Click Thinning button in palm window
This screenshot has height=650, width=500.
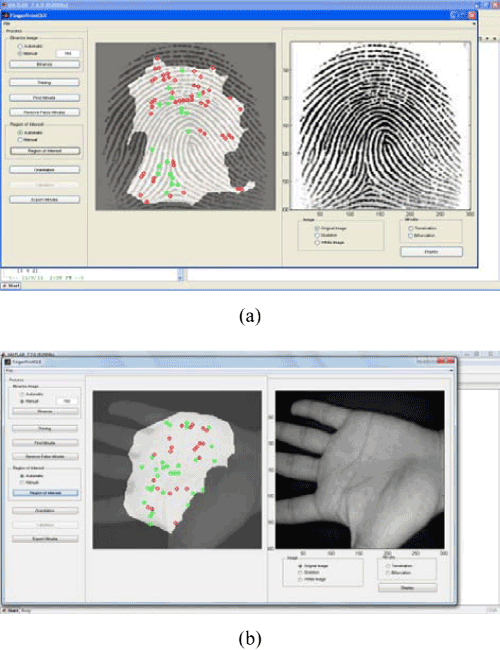(45, 428)
